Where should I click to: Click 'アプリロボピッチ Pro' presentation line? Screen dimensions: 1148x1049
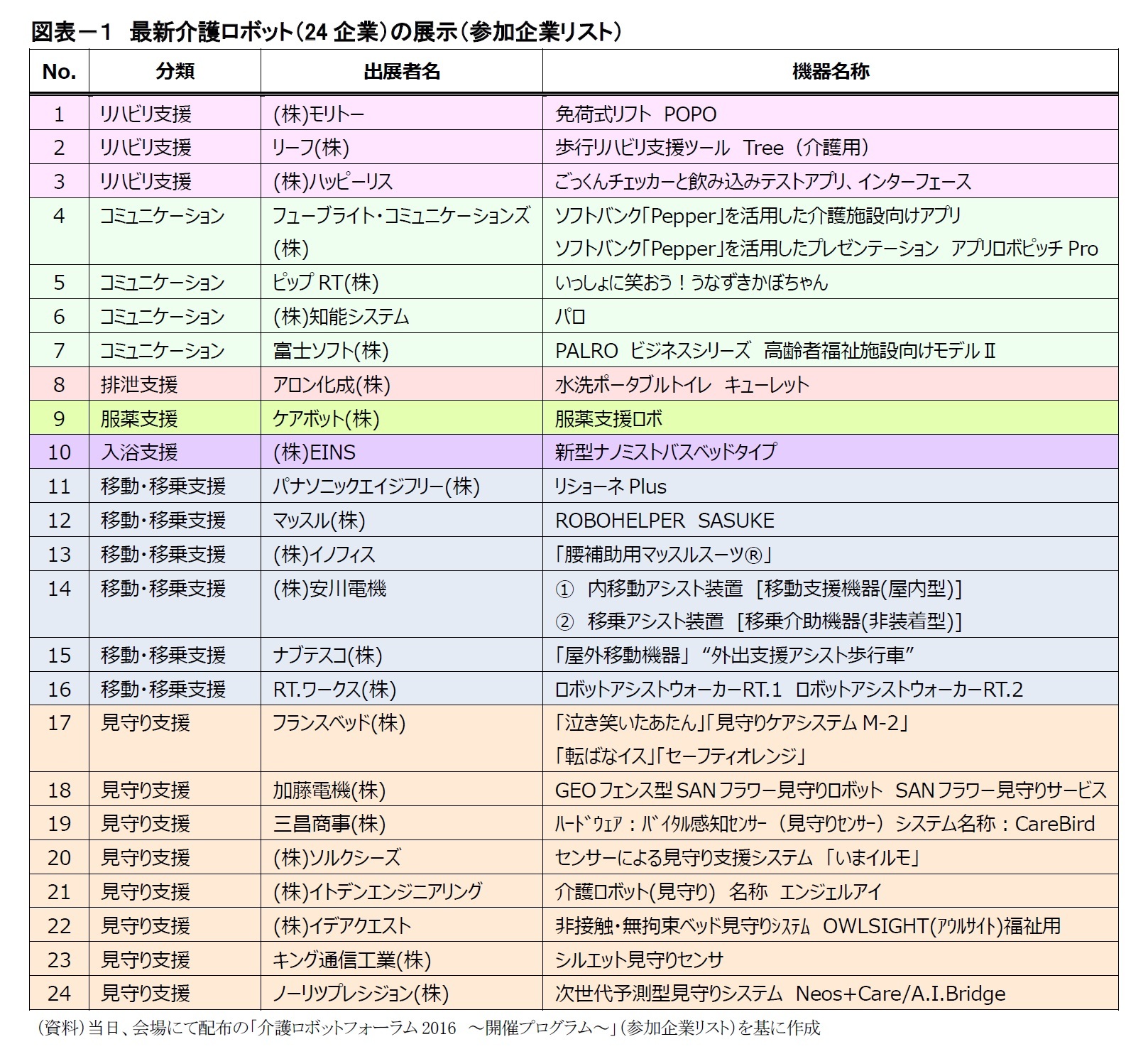(x=826, y=249)
